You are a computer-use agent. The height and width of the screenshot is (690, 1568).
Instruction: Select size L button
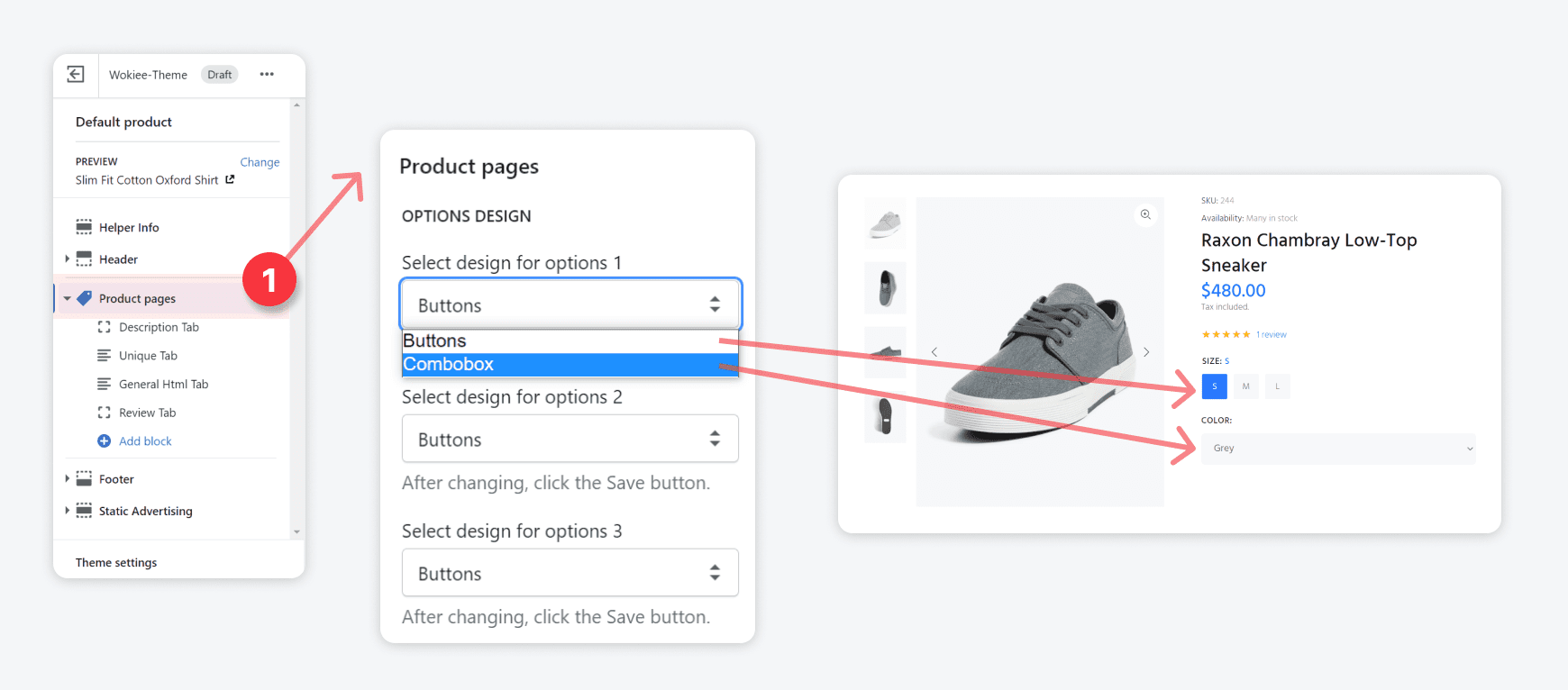click(x=1277, y=386)
